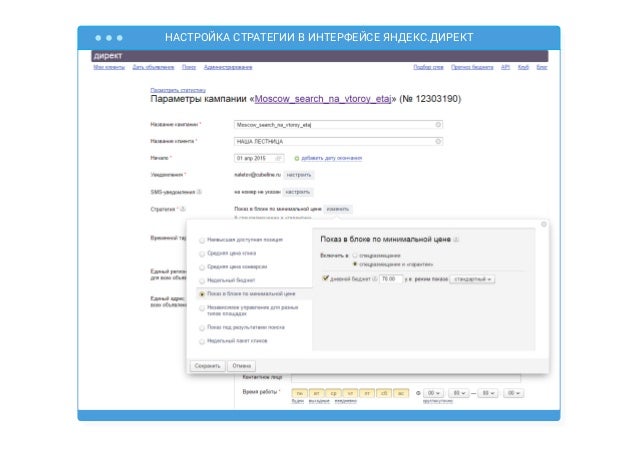Open 'Мои клиенты' top menu link

(x=109, y=68)
